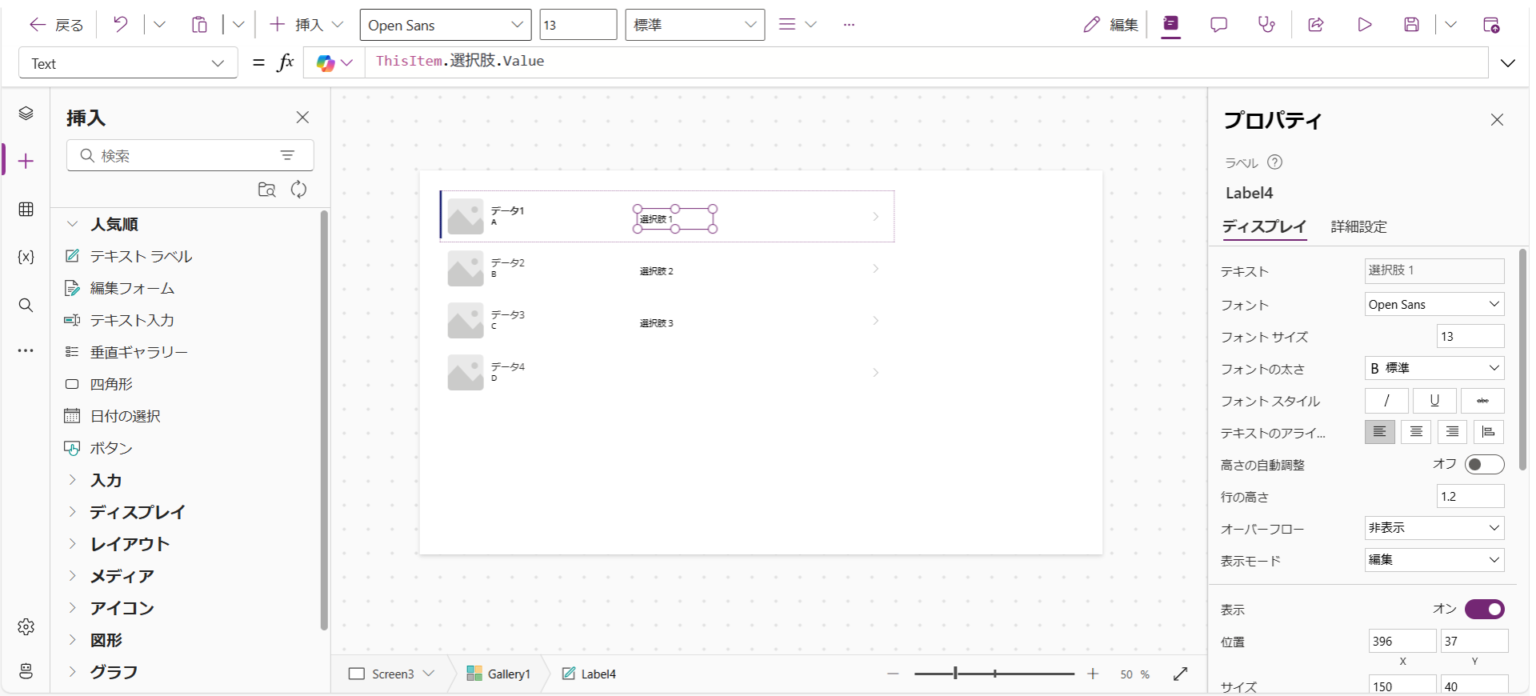Insert a テキスト ラベル control
The image size is (1536, 696).
tap(140, 256)
